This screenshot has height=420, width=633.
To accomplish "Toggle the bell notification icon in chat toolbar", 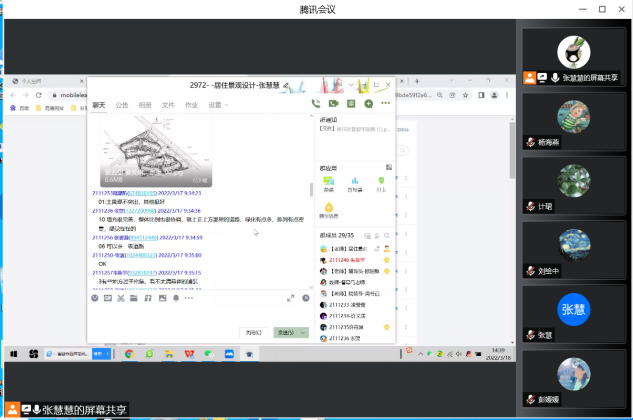I will tap(174, 298).
